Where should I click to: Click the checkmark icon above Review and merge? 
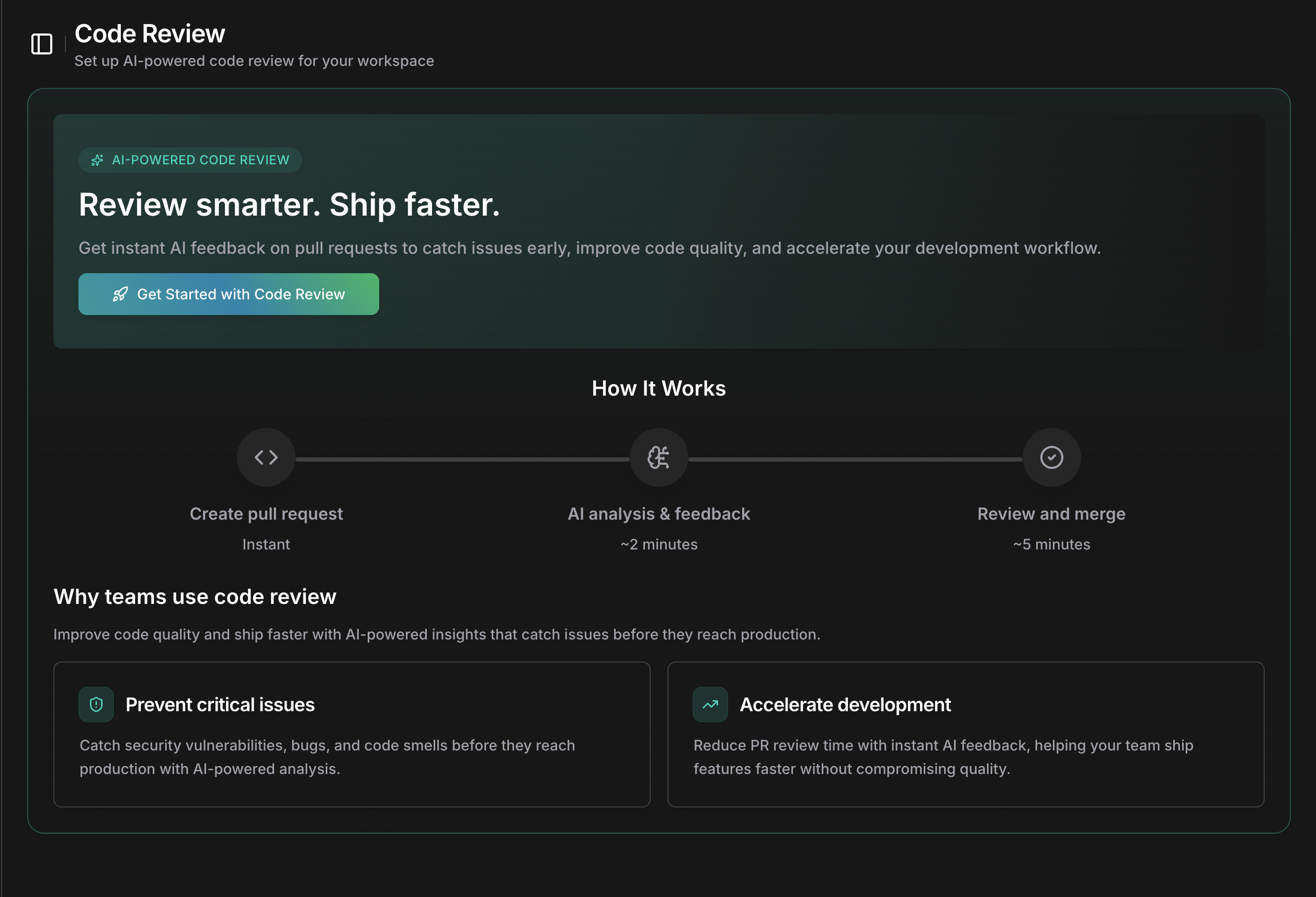[1051, 457]
